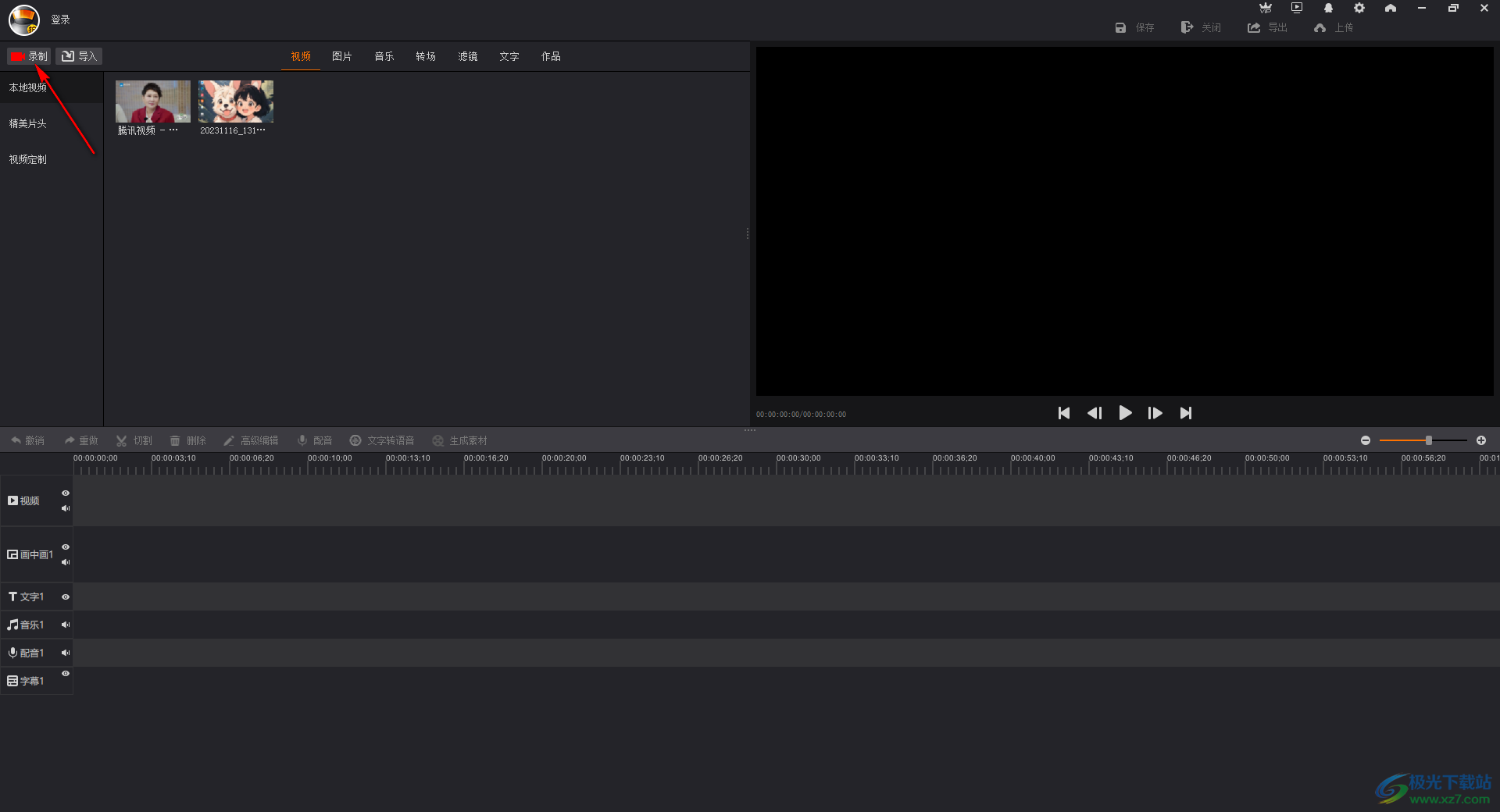Click the Dubbing (配音) microphone tool

(315, 440)
